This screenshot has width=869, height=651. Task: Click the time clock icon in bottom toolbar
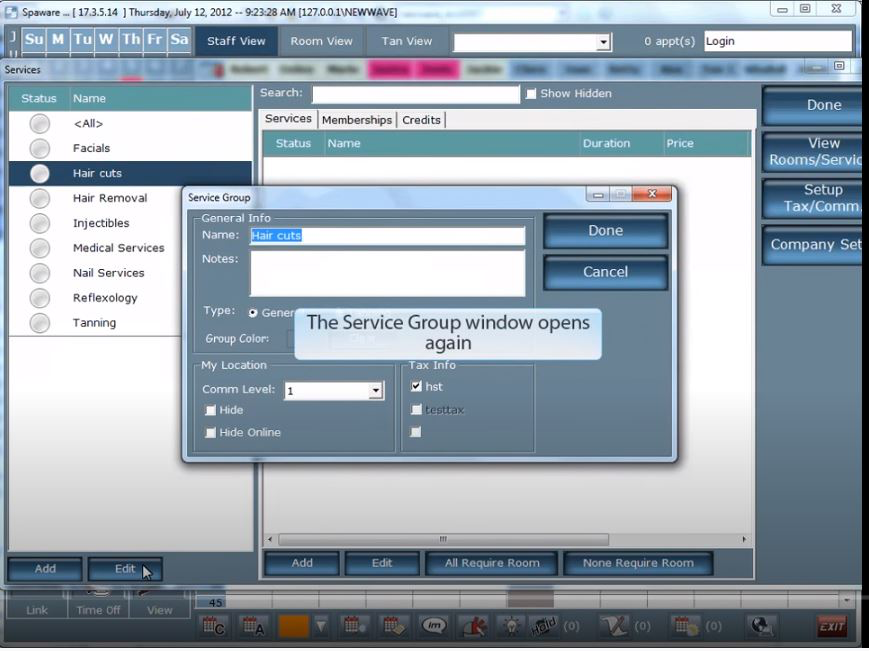point(474,626)
